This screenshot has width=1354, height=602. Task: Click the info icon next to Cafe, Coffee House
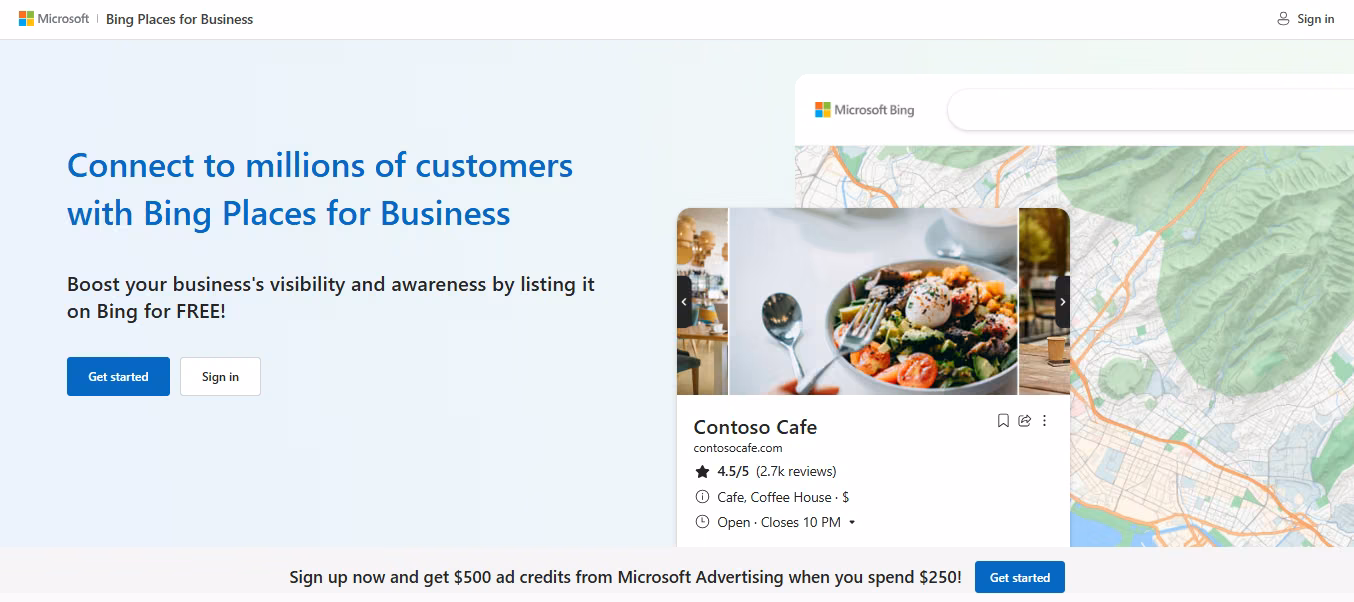click(702, 497)
